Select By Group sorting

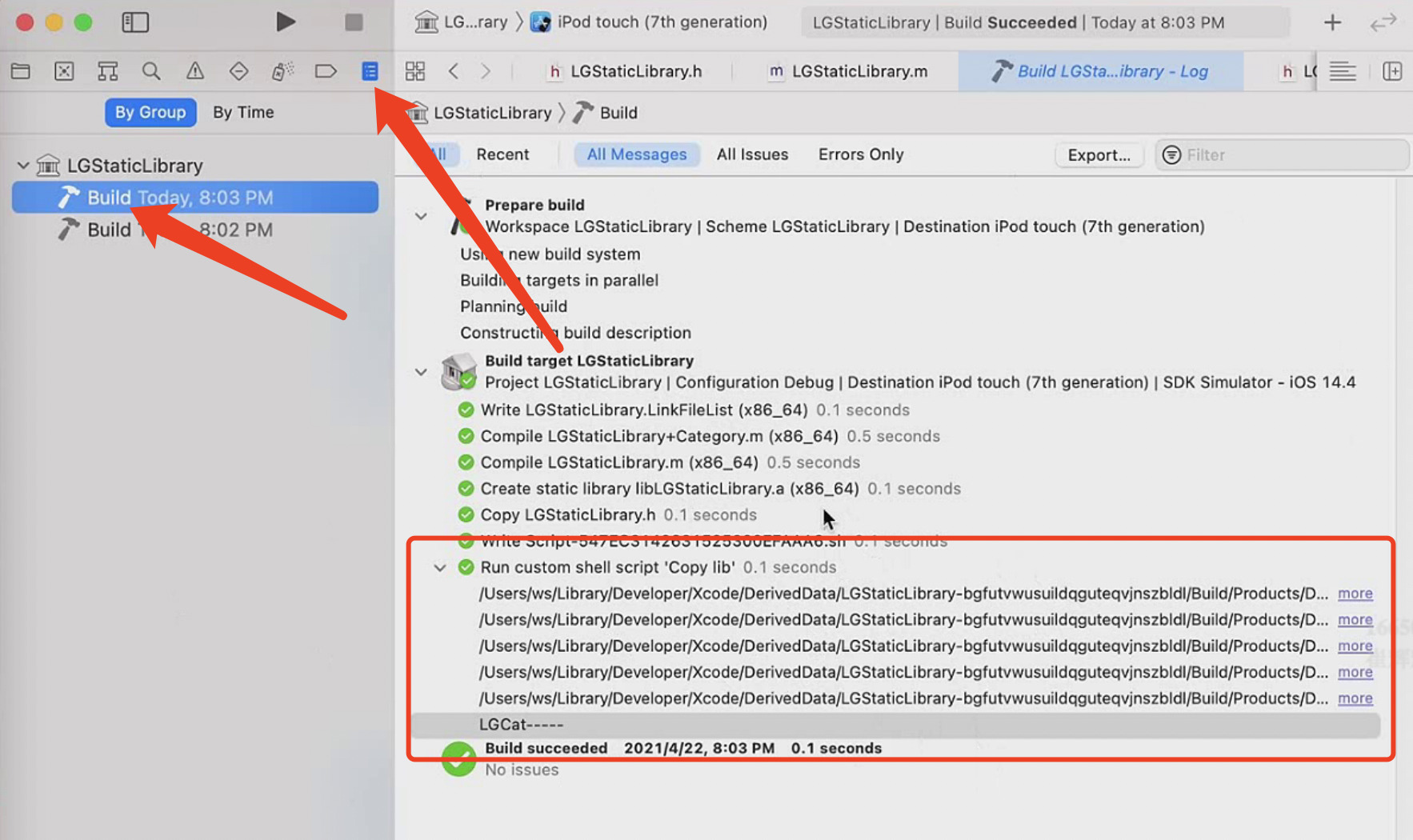pos(150,112)
